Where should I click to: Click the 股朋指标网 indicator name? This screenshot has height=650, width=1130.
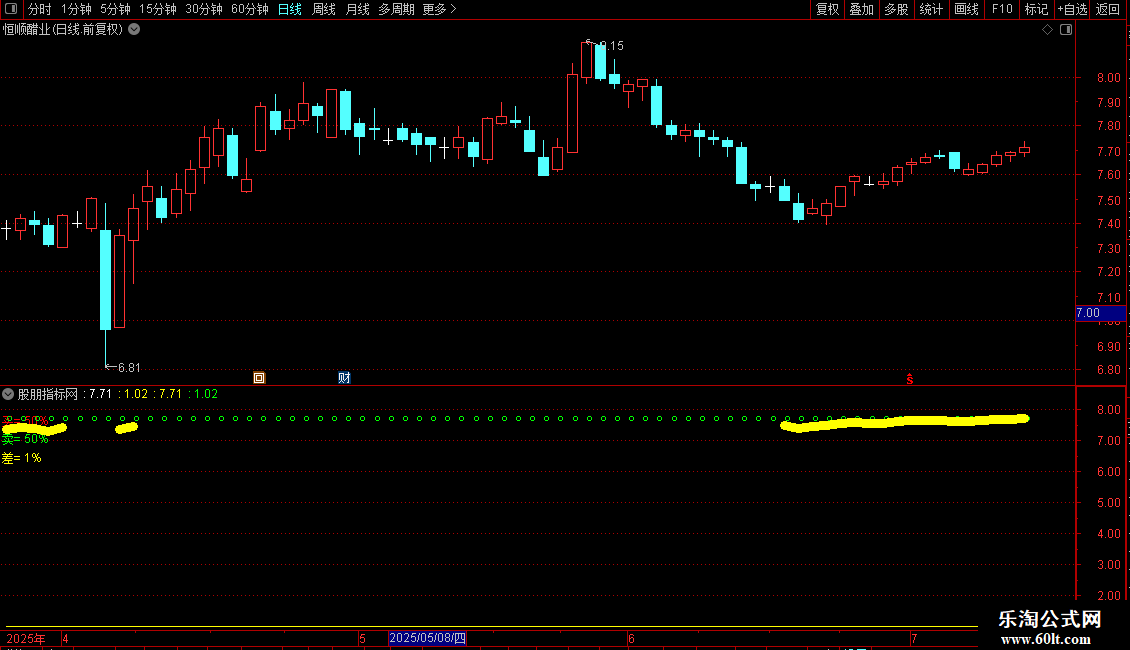(x=48, y=394)
